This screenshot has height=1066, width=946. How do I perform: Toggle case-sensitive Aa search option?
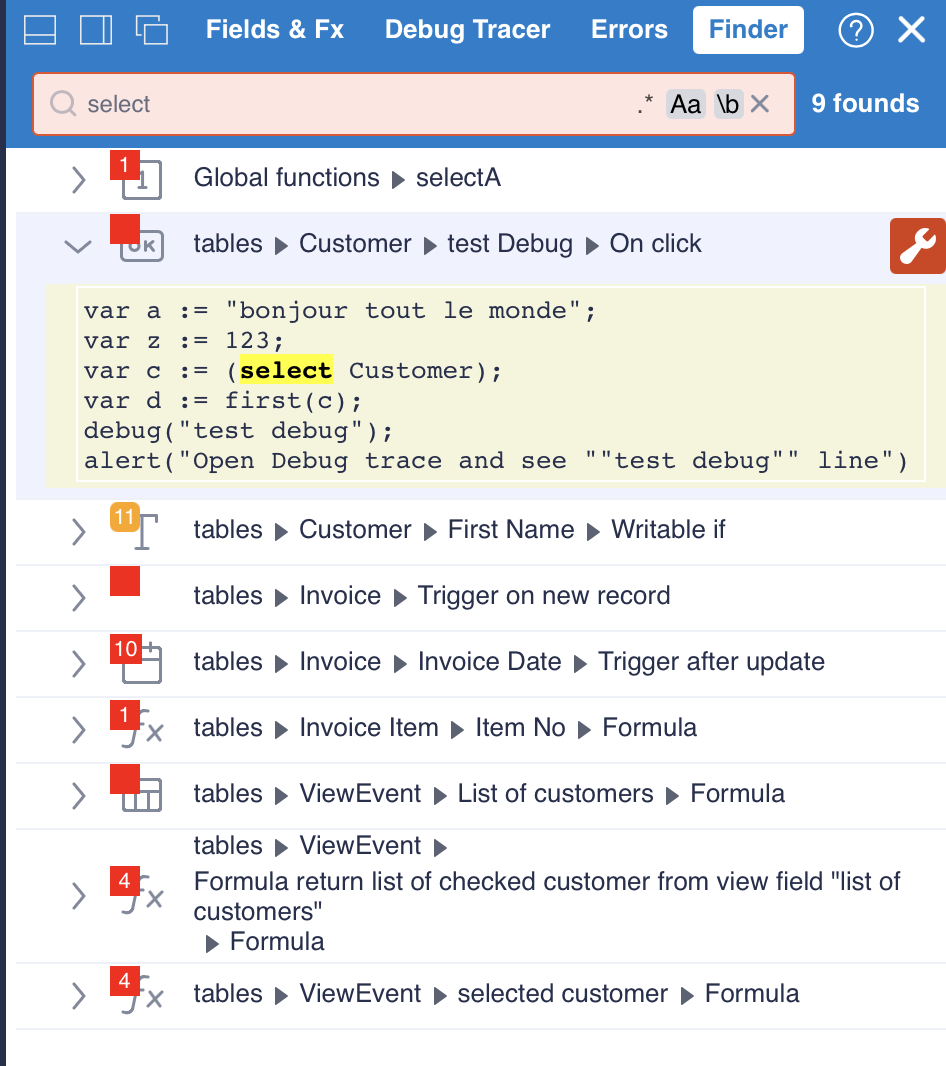686,104
